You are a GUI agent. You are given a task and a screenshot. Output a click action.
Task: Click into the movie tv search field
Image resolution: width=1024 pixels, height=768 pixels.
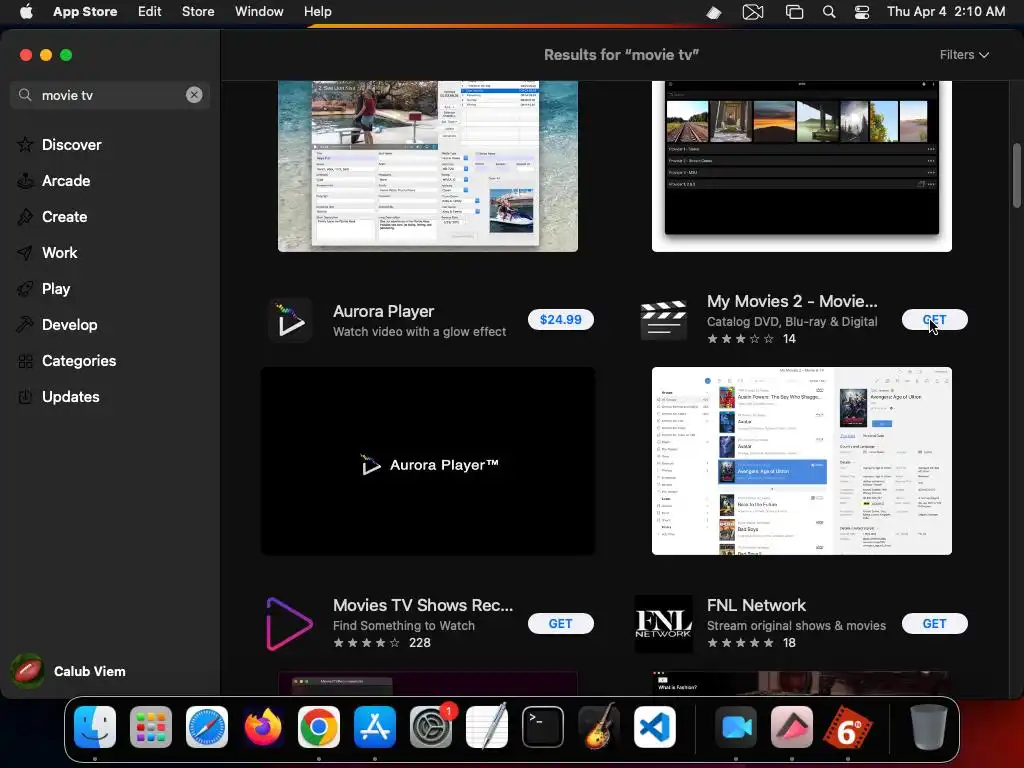click(x=110, y=95)
